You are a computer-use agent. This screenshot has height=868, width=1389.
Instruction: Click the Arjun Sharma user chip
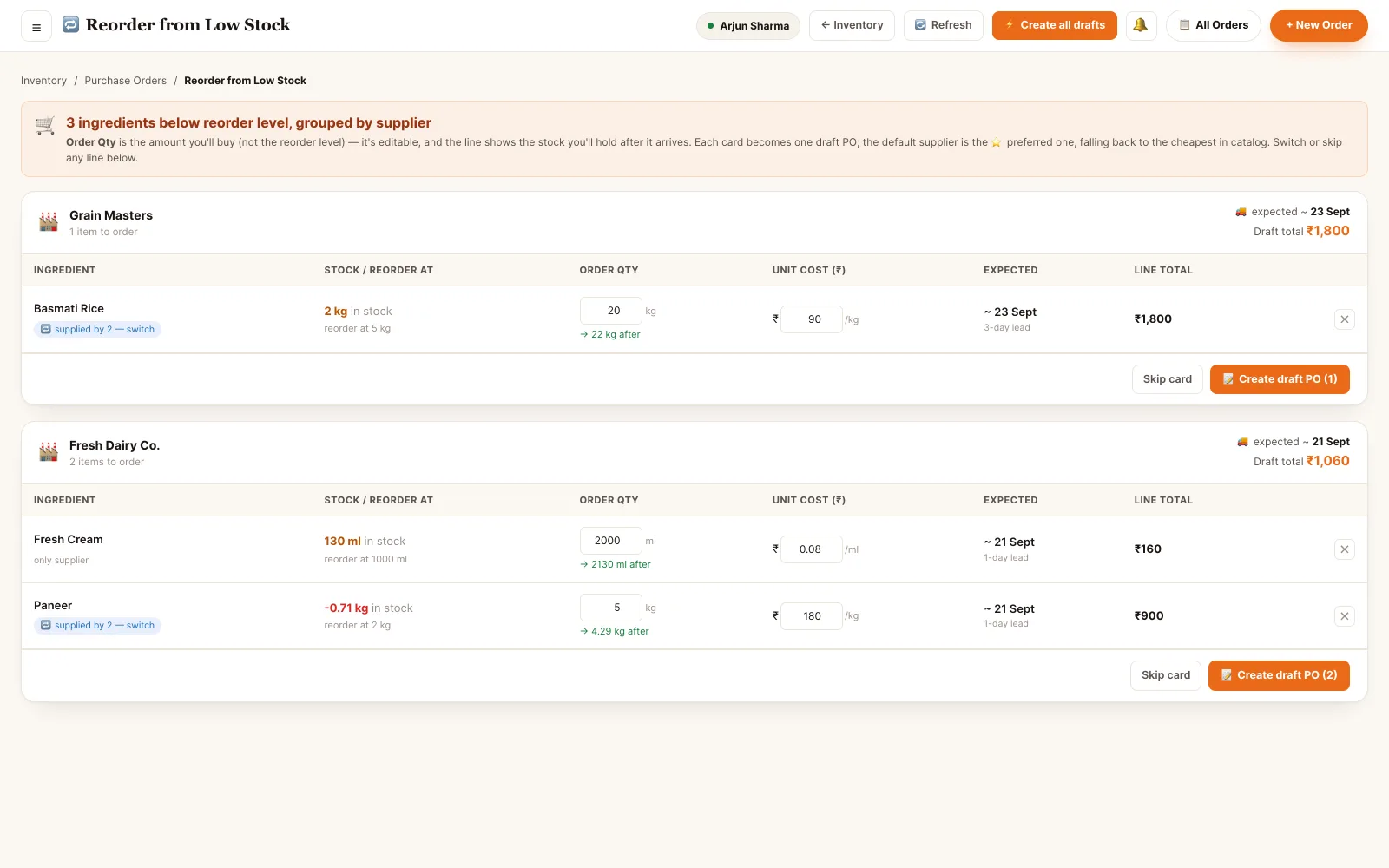point(748,26)
